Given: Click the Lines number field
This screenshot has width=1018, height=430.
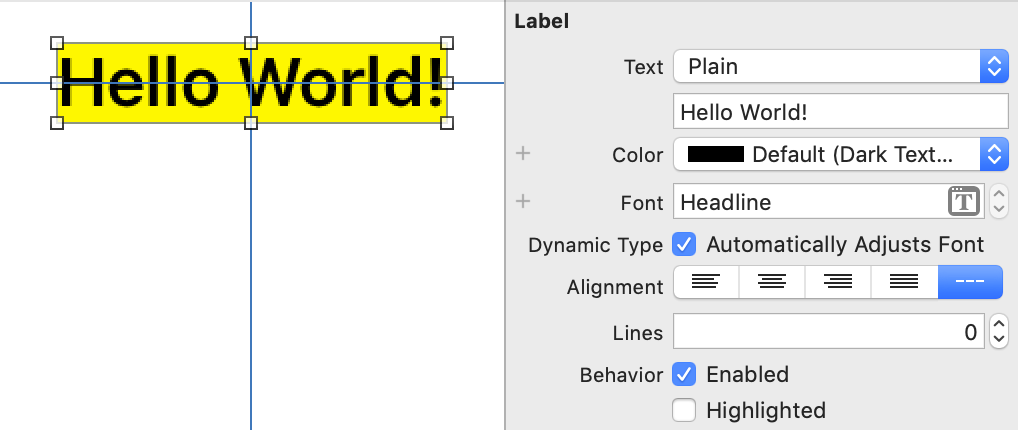Looking at the screenshot, I should click(828, 332).
